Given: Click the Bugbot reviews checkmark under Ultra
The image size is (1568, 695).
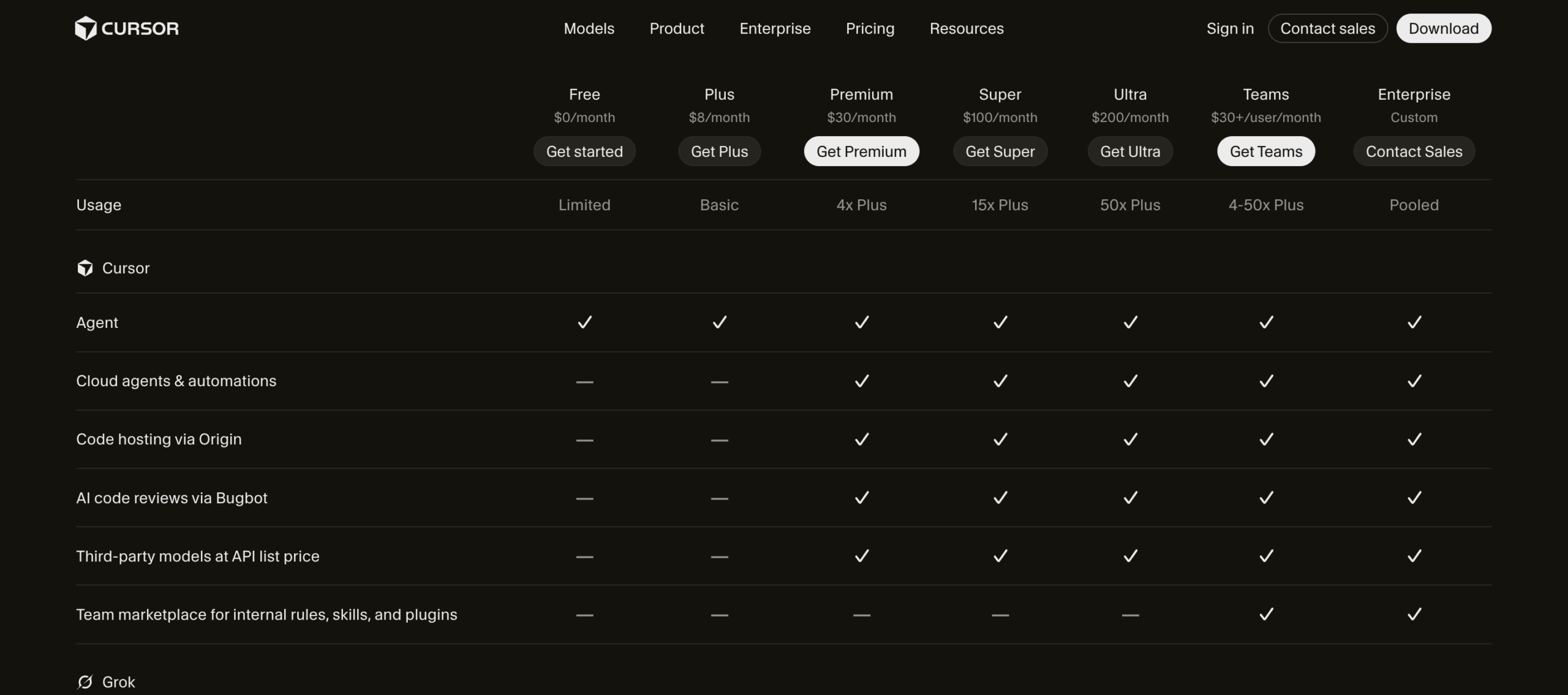Looking at the screenshot, I should pos(1130,497).
